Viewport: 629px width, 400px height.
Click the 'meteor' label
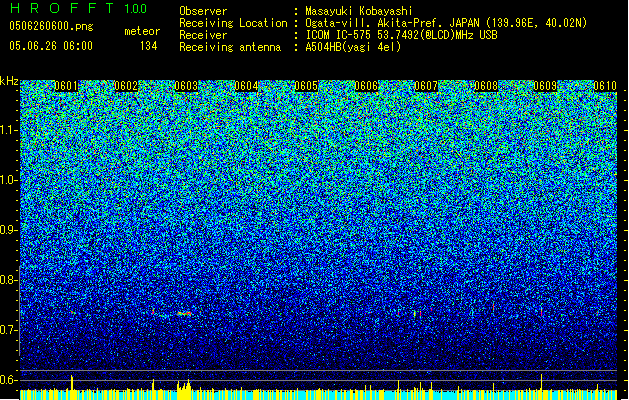point(142,31)
